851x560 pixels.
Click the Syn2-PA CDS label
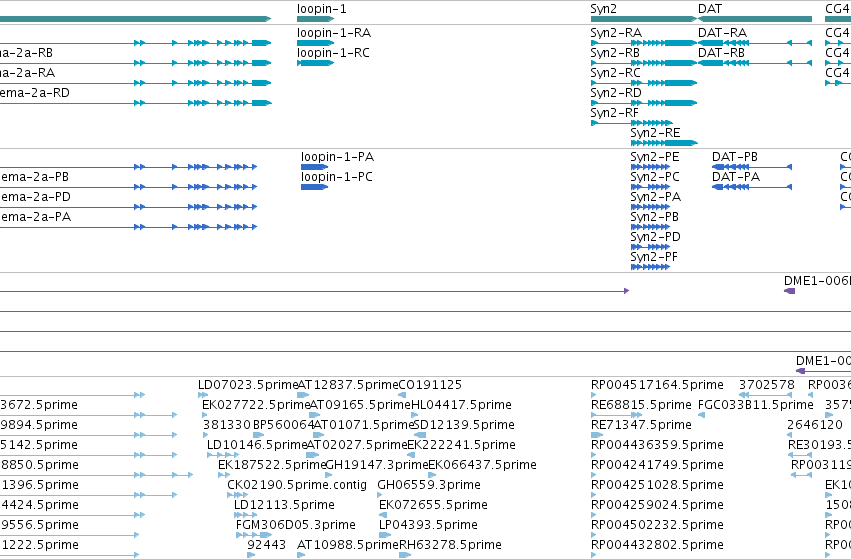point(656,197)
